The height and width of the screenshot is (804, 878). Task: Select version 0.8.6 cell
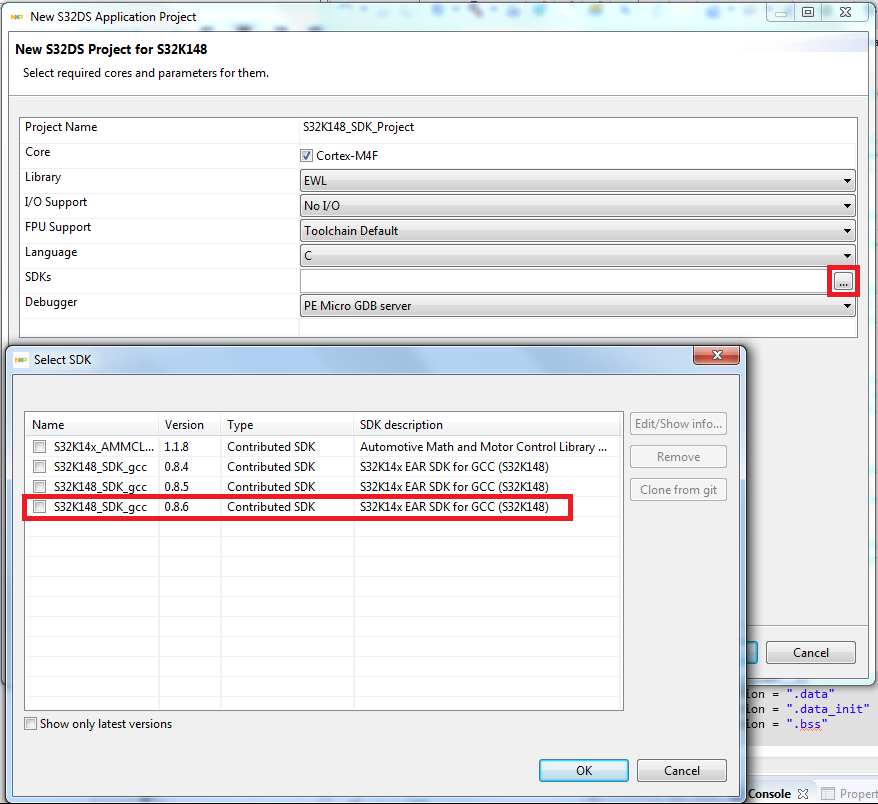click(176, 507)
